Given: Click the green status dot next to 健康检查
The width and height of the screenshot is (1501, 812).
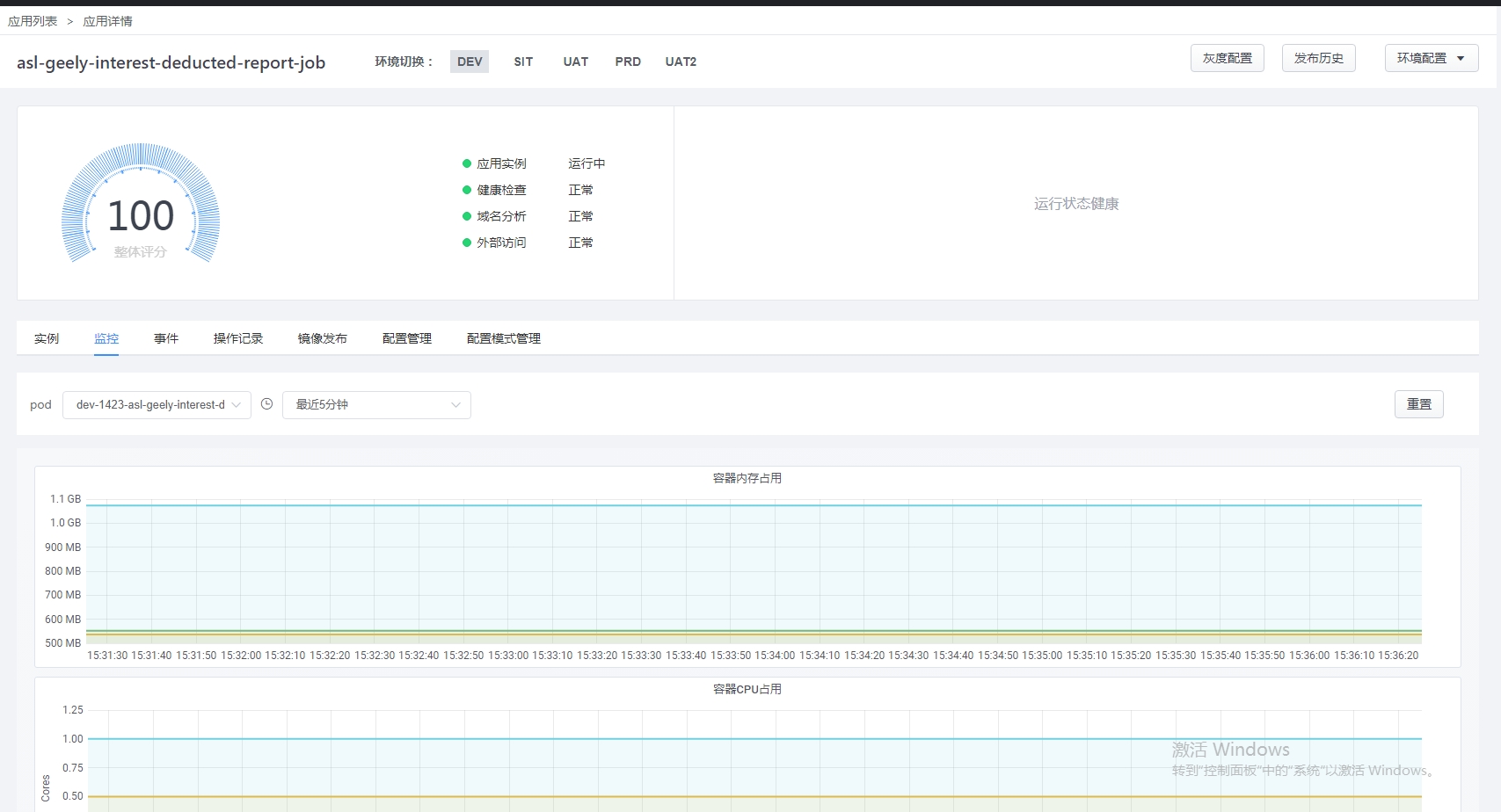Looking at the screenshot, I should tap(467, 190).
